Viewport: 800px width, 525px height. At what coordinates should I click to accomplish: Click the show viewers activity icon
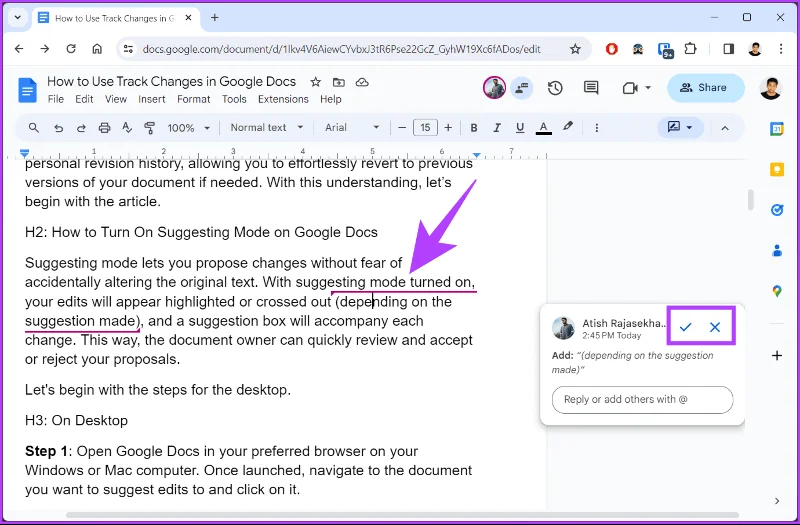[521, 88]
